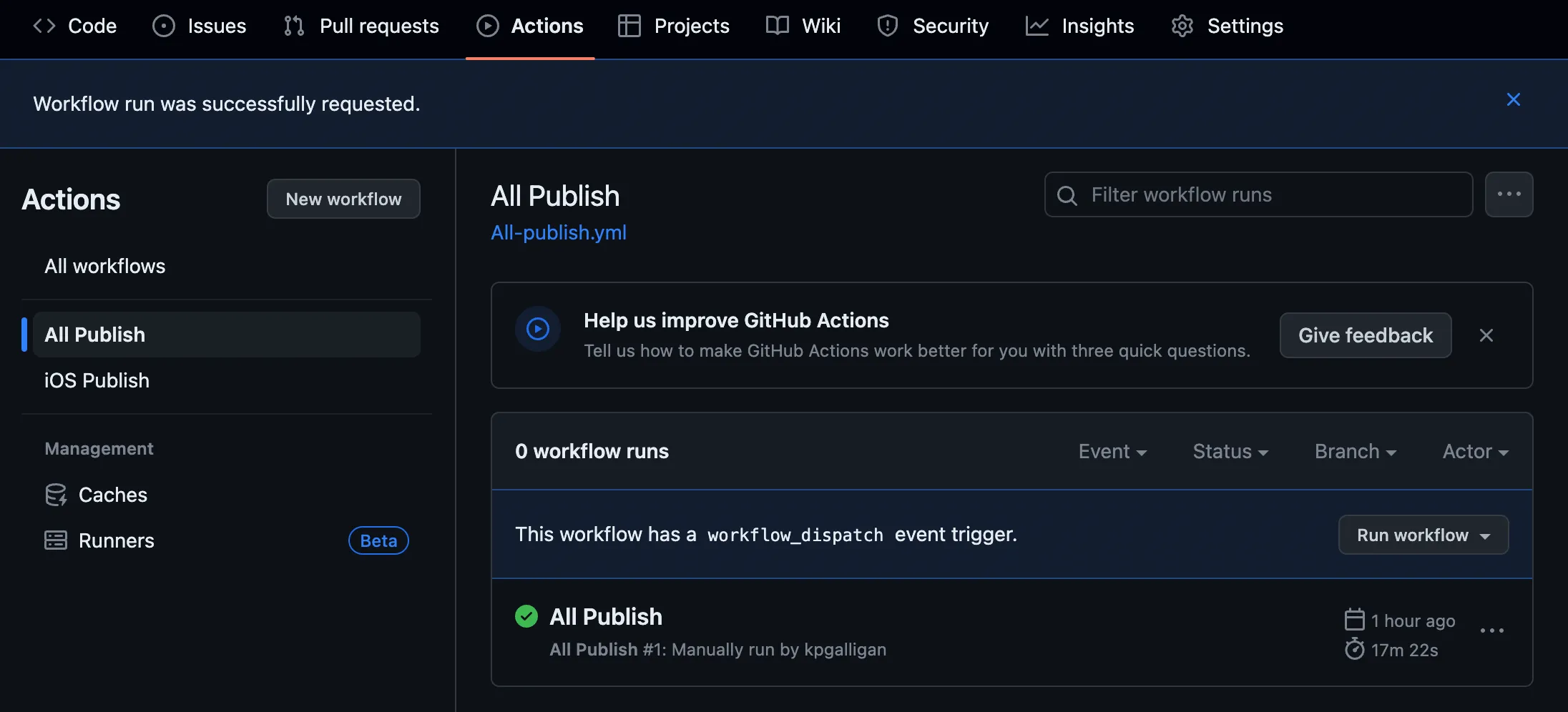Click the Code brackets icon
Image resolution: width=1568 pixels, height=712 pixels.
[44, 26]
